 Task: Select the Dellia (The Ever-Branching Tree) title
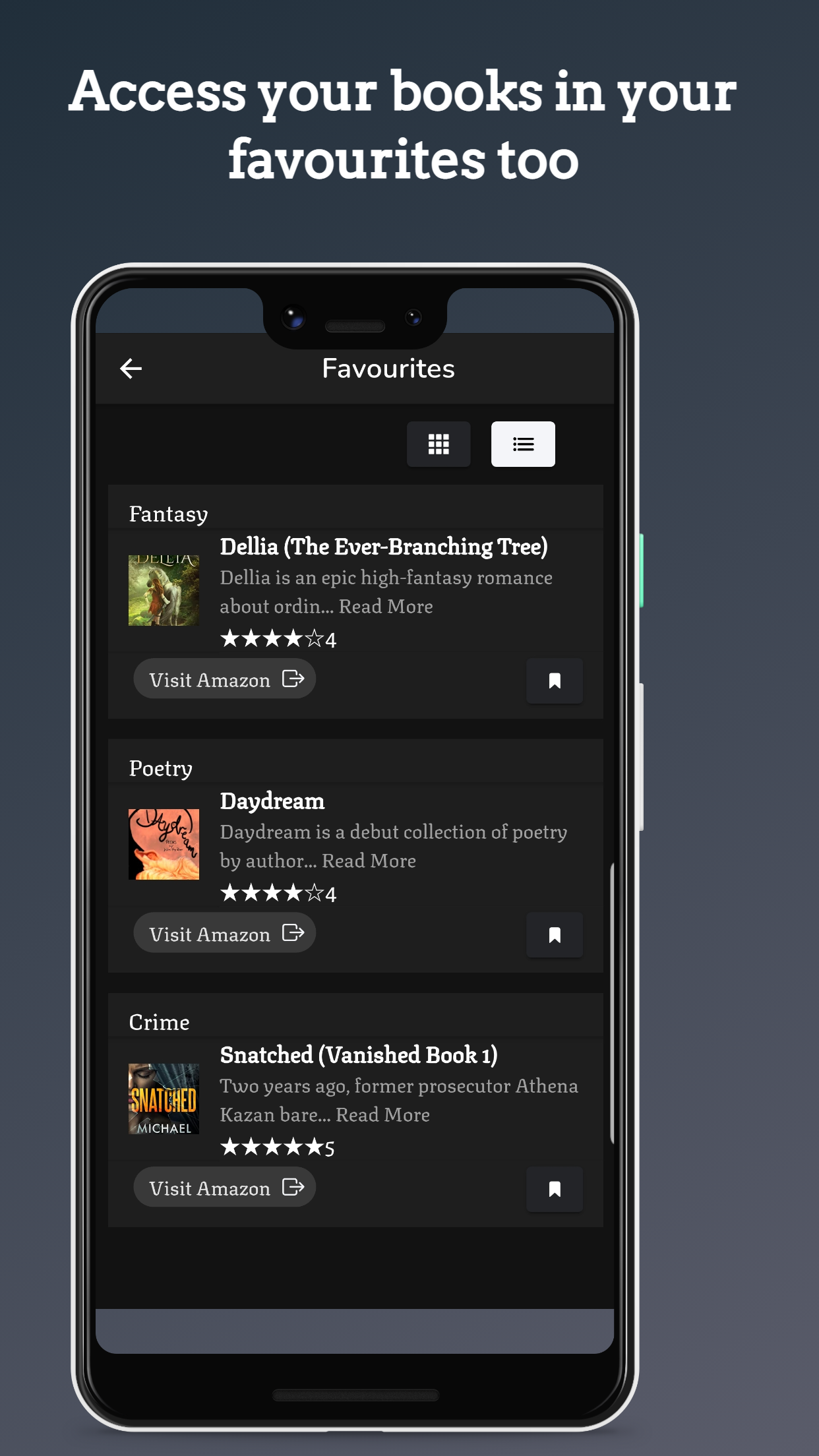point(384,547)
